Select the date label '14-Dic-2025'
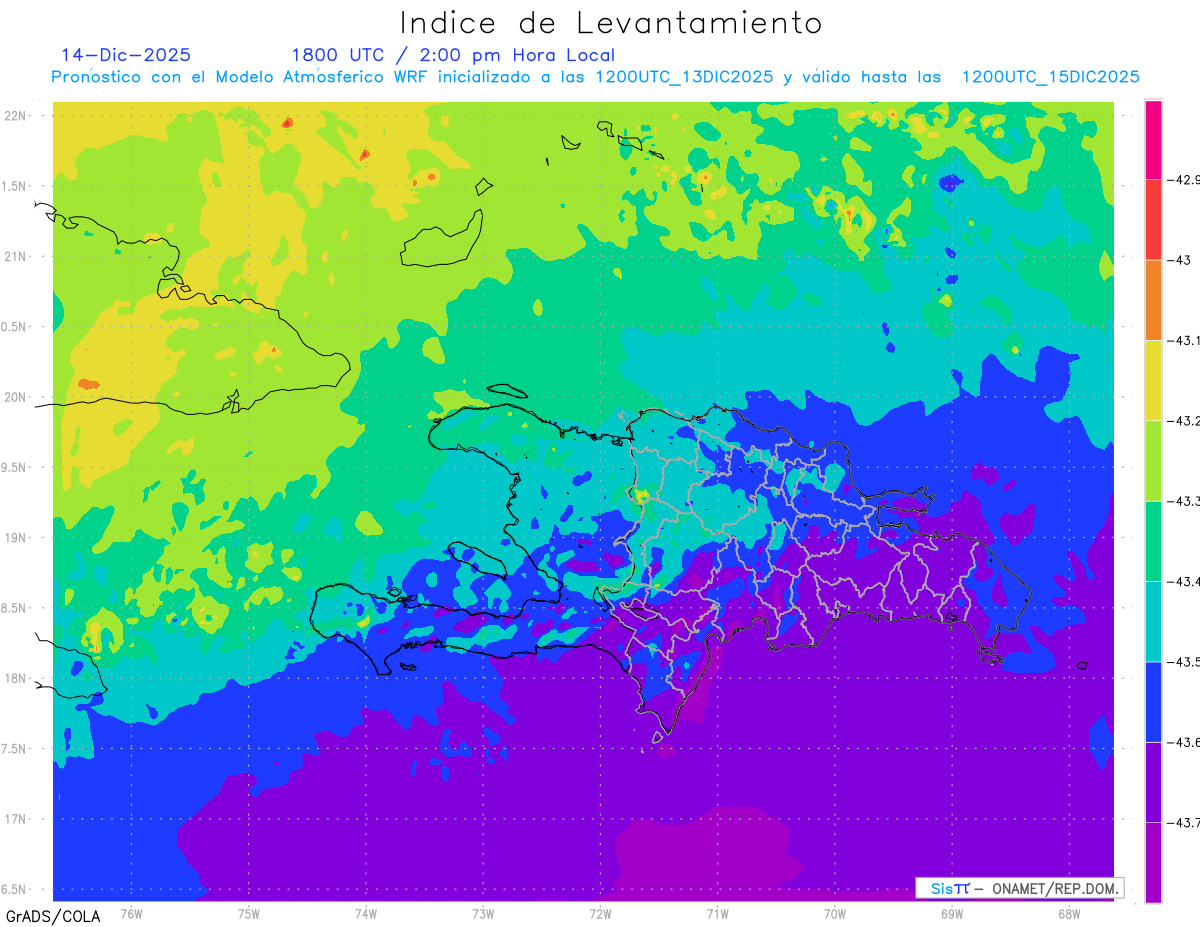The height and width of the screenshot is (927, 1200). [x=126, y=55]
